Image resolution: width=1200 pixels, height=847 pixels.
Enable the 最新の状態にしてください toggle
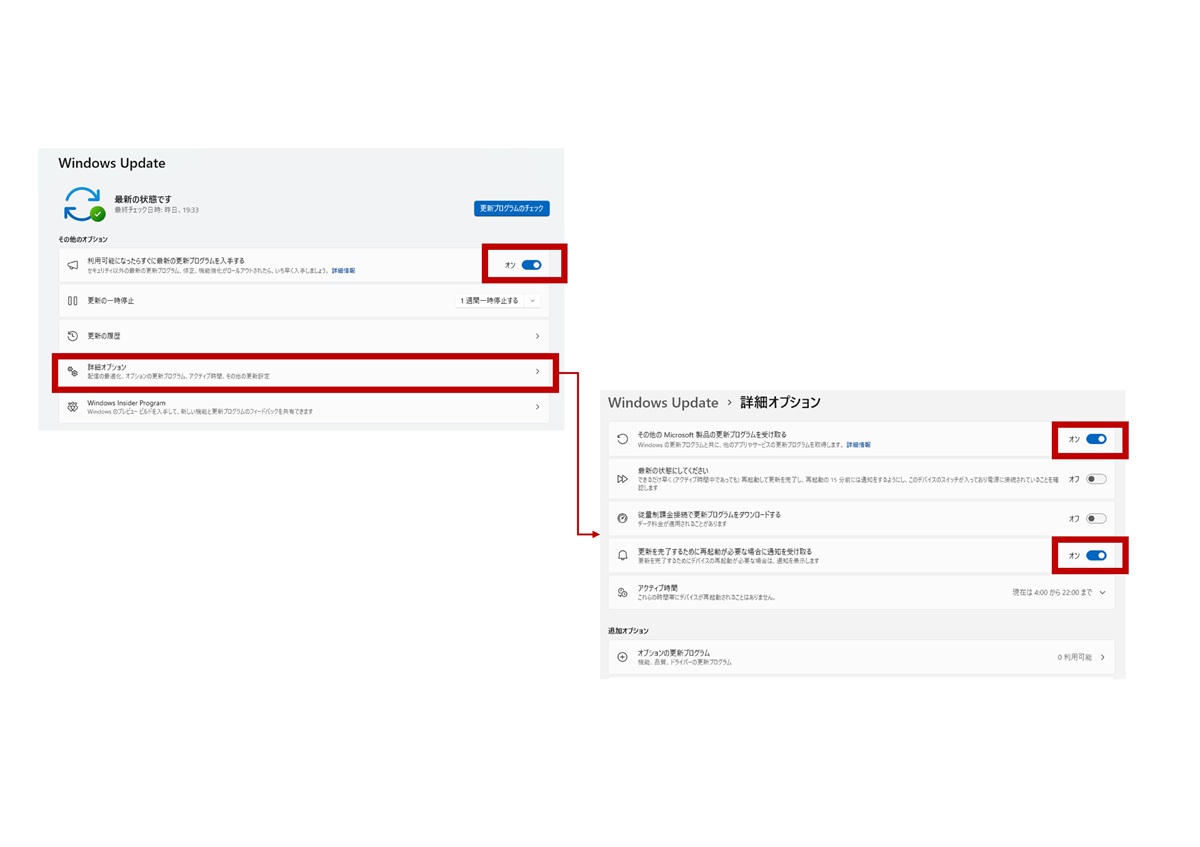point(1096,479)
